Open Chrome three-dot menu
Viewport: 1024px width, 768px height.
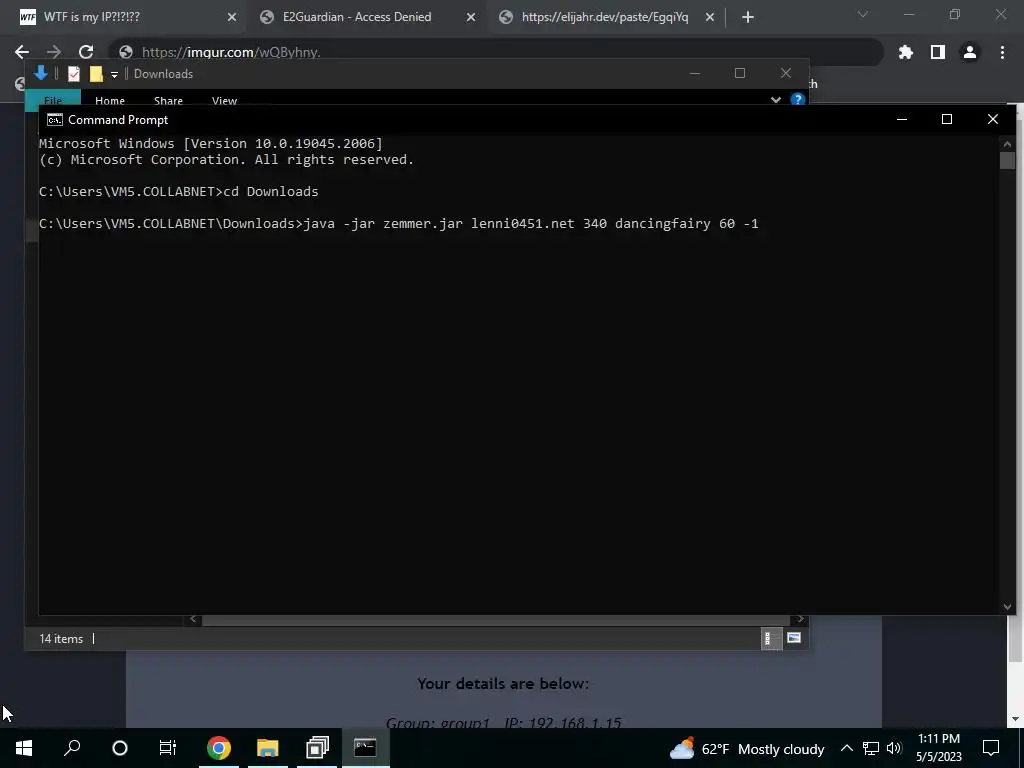pos(1002,52)
